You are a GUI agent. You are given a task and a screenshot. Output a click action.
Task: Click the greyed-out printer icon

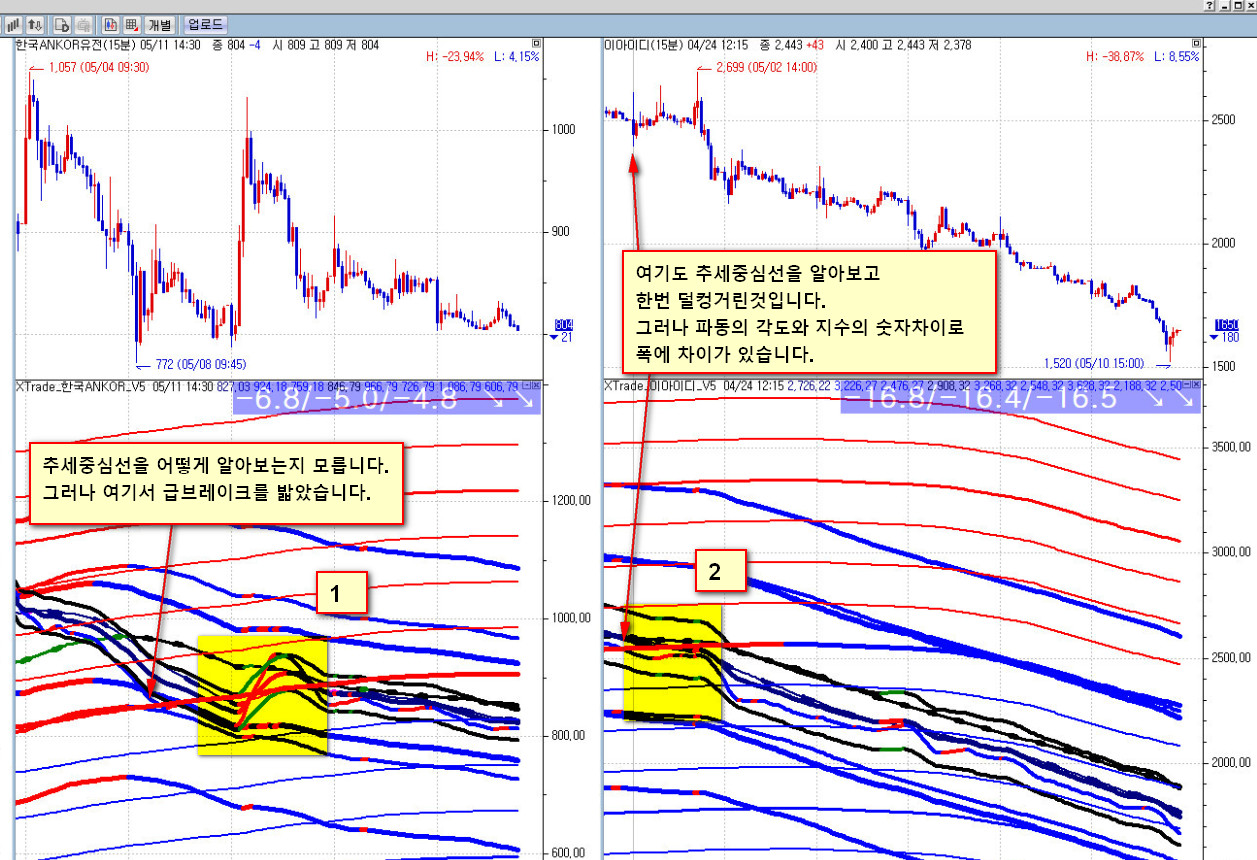tap(83, 25)
